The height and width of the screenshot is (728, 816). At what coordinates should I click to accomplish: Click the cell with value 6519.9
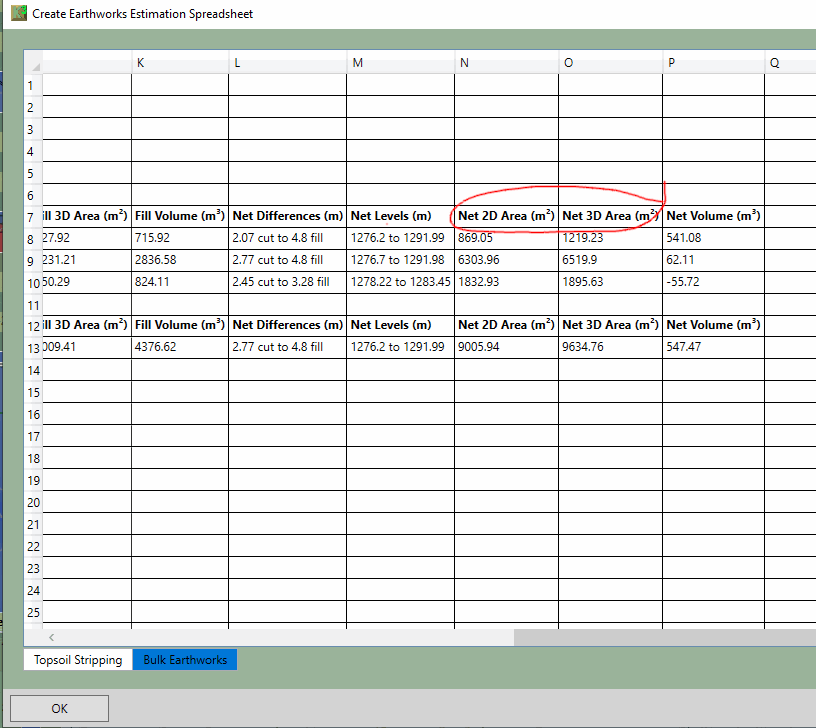(x=610, y=260)
